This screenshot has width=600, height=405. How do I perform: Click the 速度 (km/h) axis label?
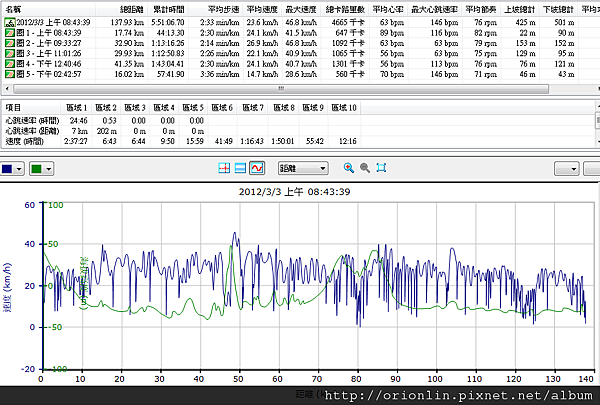tap(7, 287)
